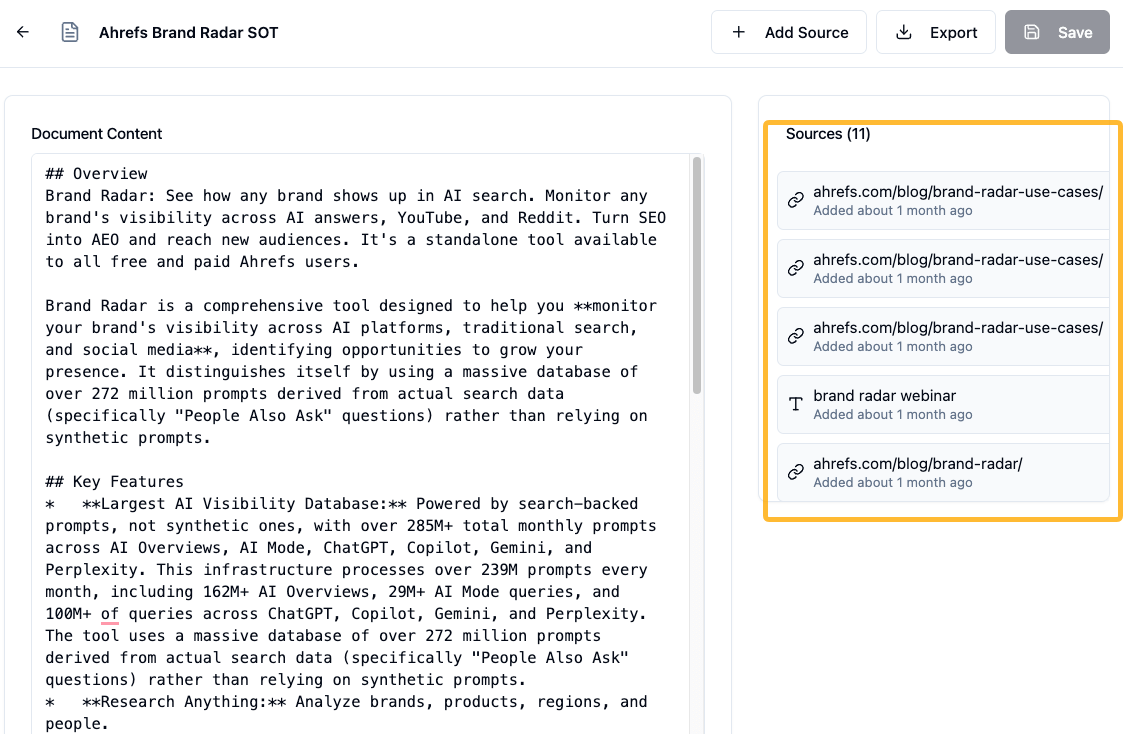The image size is (1123, 734).
Task: Click the document icon beside the title
Action: pos(69,32)
